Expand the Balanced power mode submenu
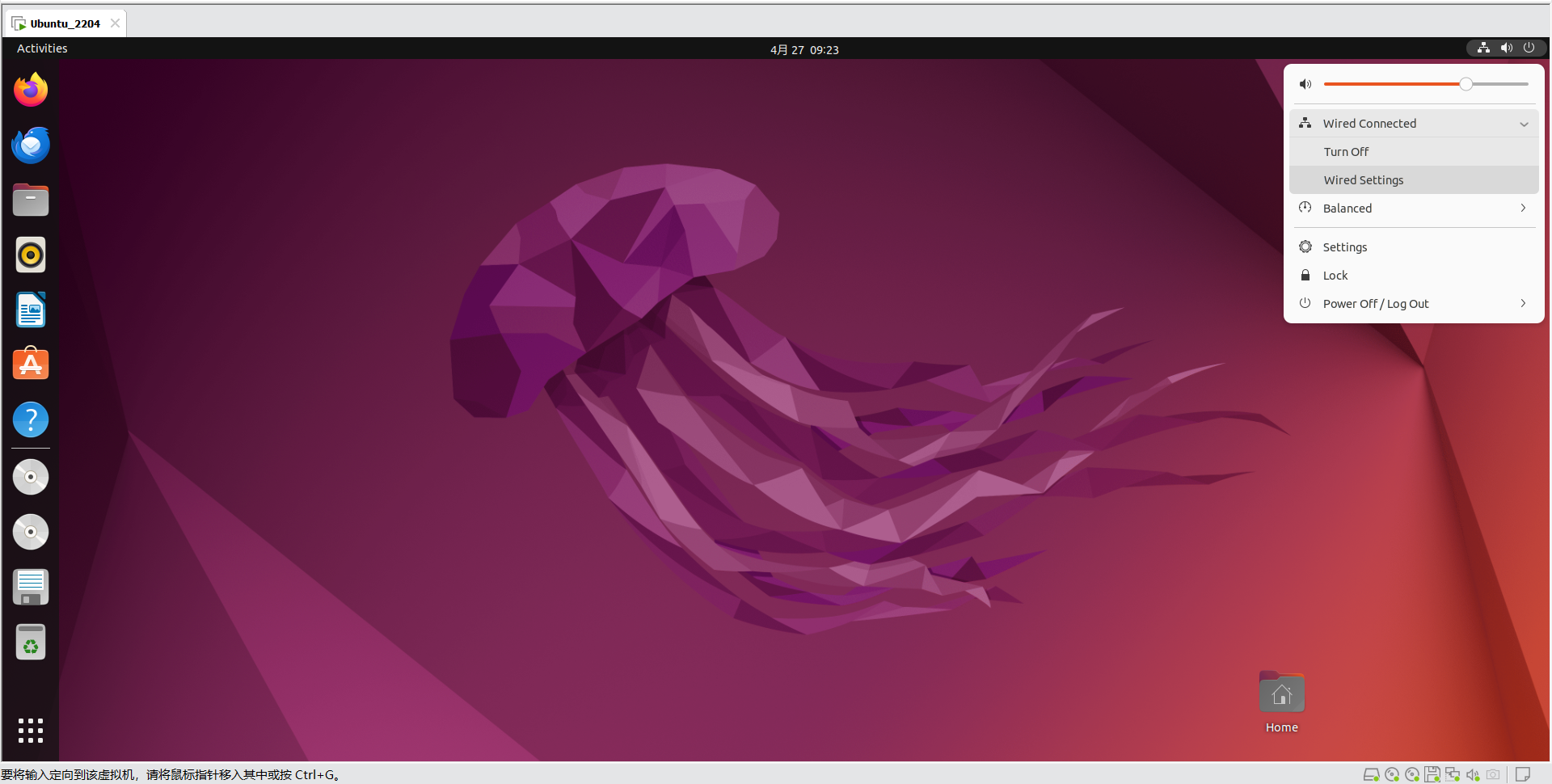The width and height of the screenshot is (1552, 784). pos(1414,209)
